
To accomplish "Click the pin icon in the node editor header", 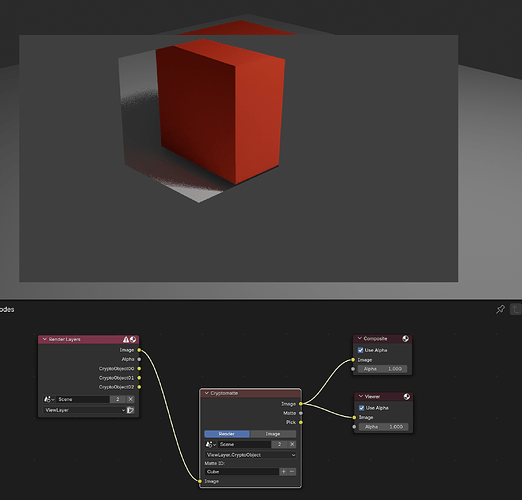I will coord(500,309).
